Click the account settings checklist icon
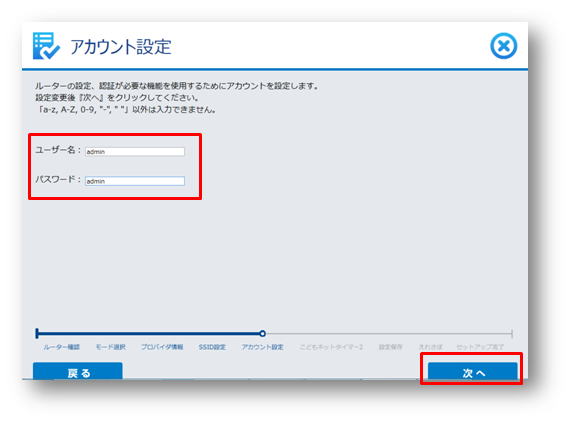Image resolution: width=570 pixels, height=422 pixels. 46,46
